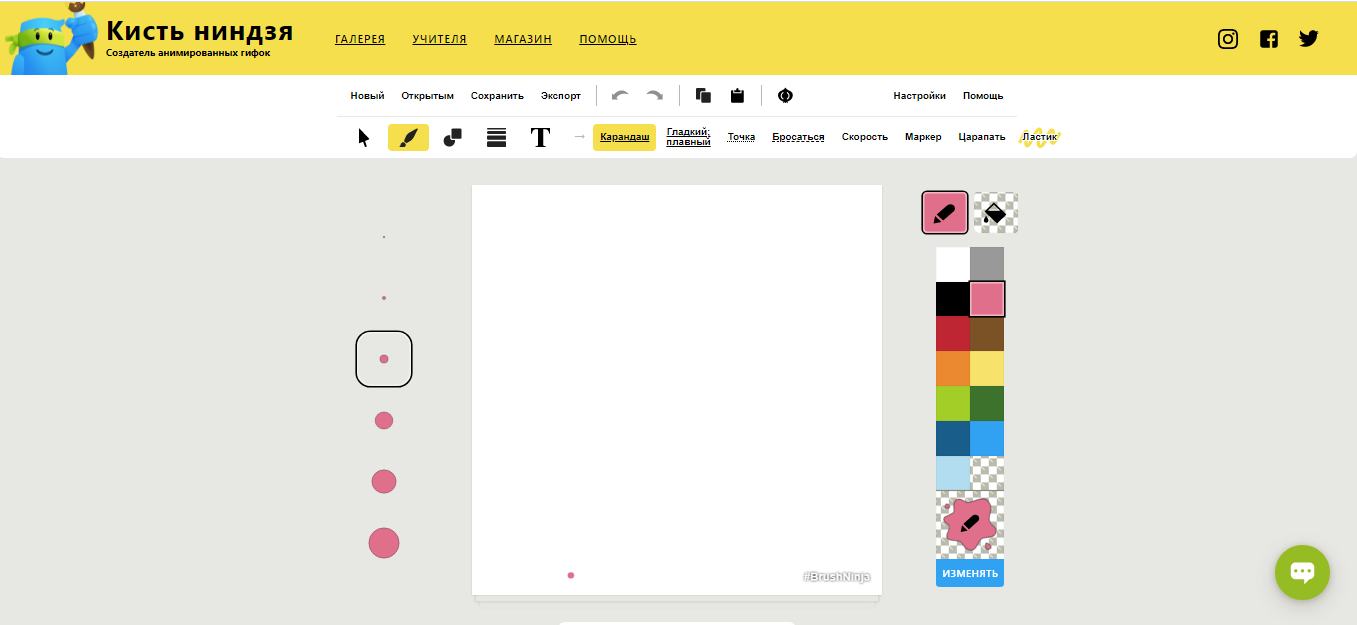Click the Экспорт button
This screenshot has height=625, width=1357.
[x=561, y=96]
